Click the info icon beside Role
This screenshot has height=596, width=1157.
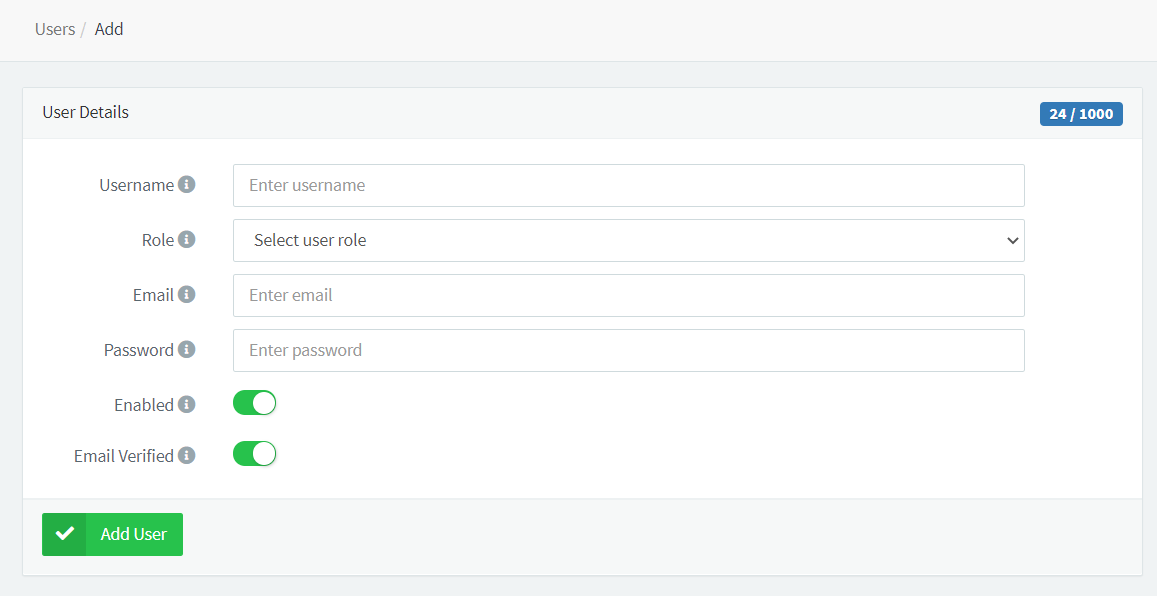187,240
